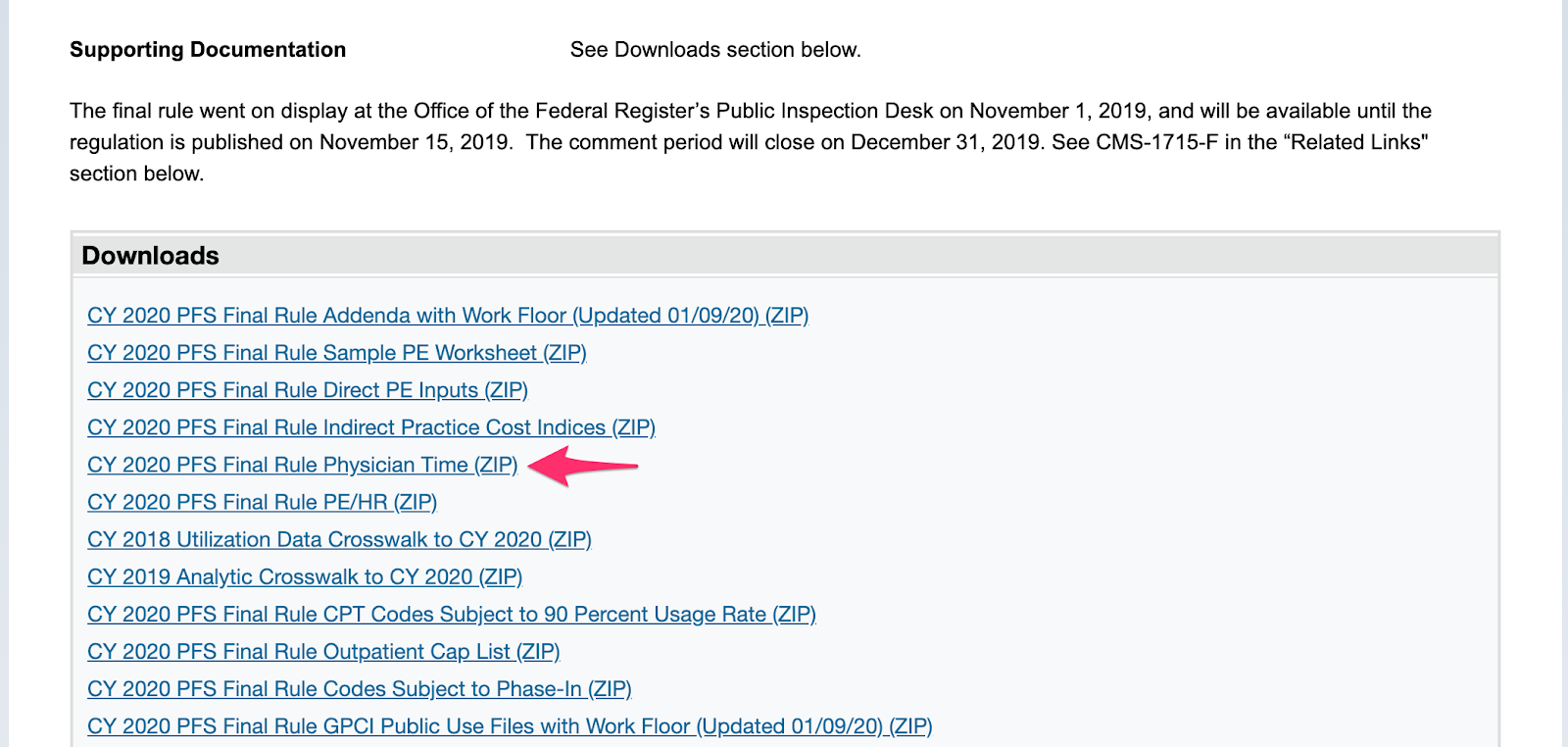The image size is (1568, 747).
Task: Open Codes Subject to Phase-In ZIP link
Action: tap(360, 689)
